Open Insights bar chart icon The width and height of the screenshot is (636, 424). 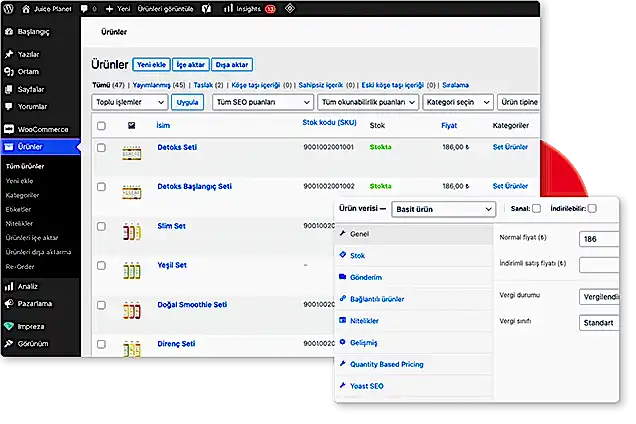229,9
